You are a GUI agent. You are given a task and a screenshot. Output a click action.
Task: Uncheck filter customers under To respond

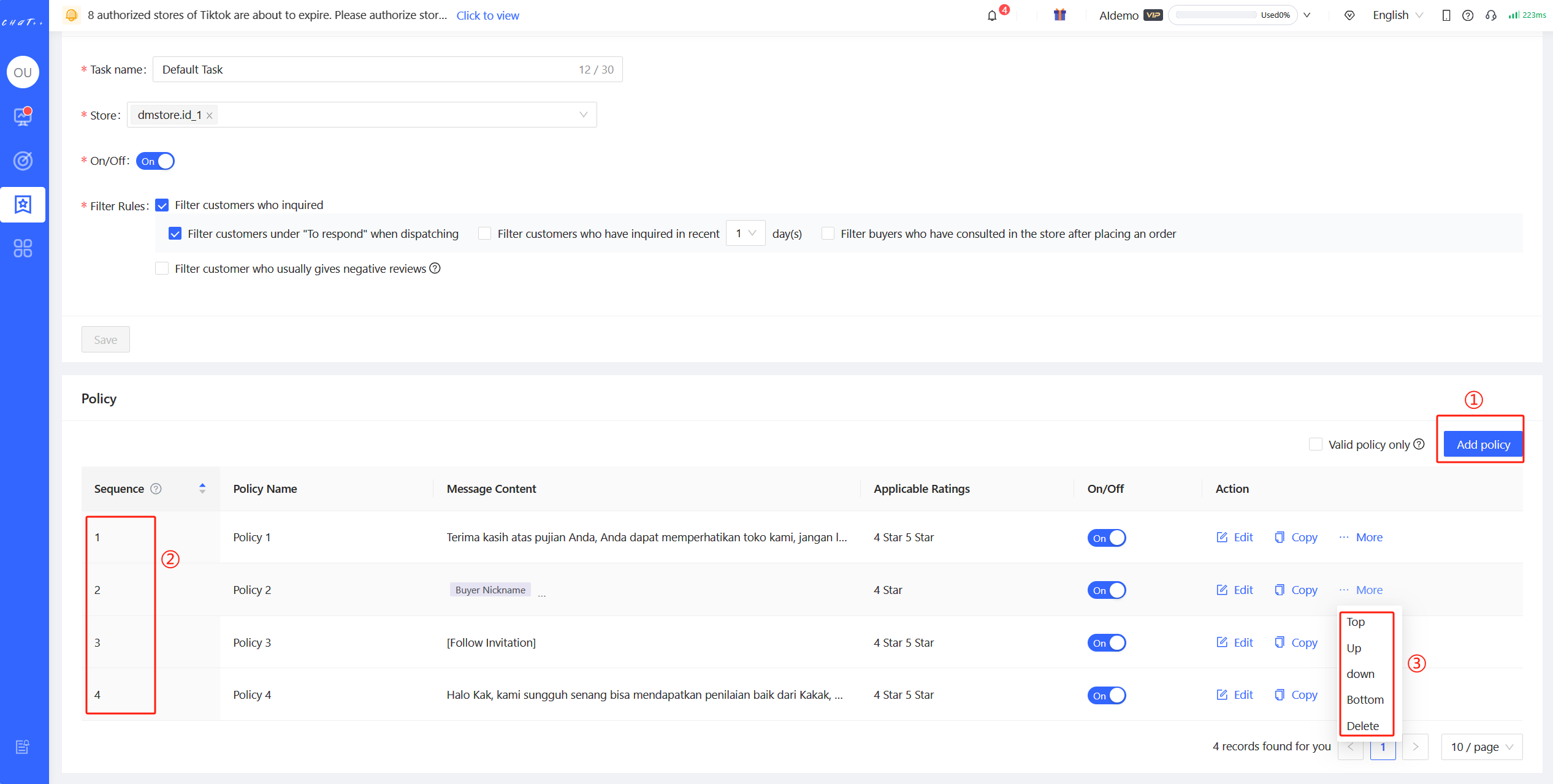(x=175, y=234)
